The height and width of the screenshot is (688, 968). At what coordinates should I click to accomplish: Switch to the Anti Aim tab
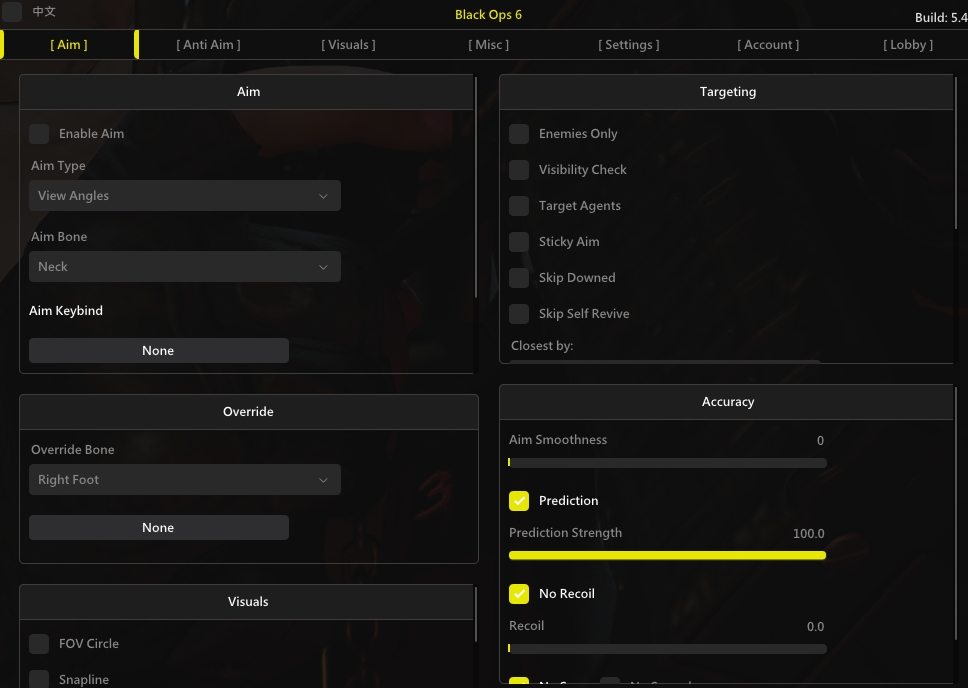(x=208, y=44)
